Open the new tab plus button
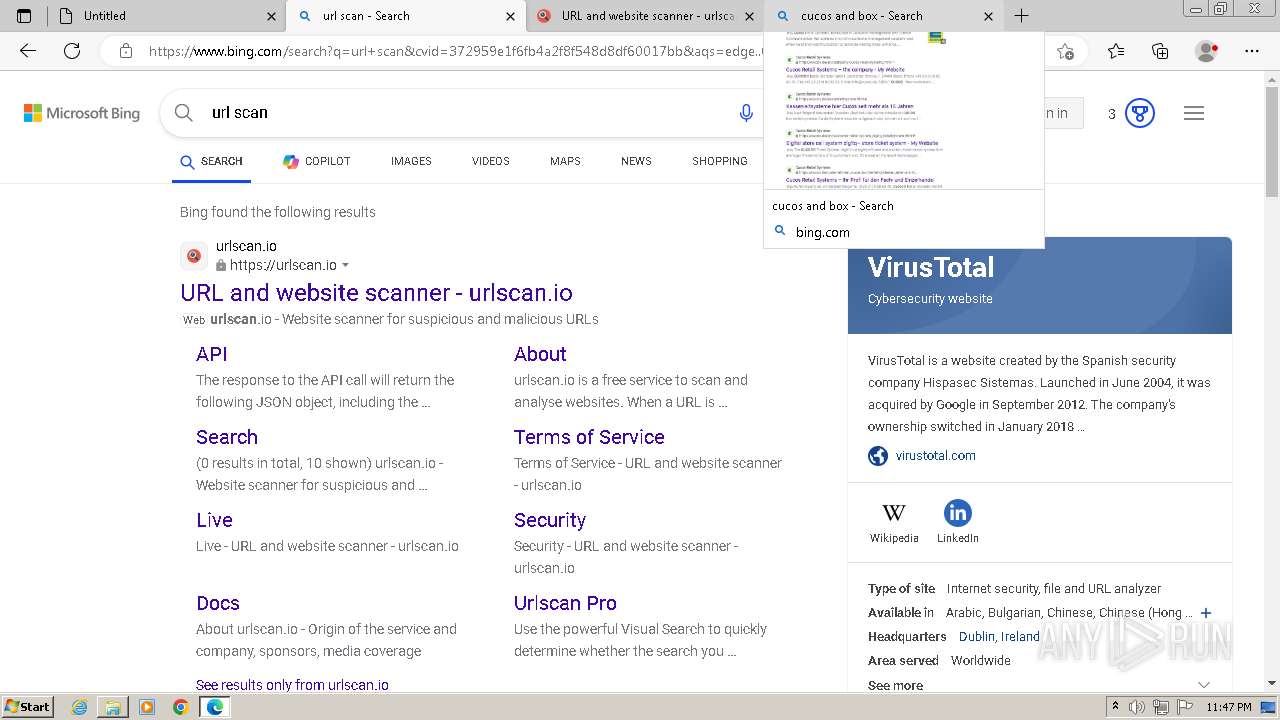The height and width of the screenshot is (720, 1280). [x=1021, y=16]
